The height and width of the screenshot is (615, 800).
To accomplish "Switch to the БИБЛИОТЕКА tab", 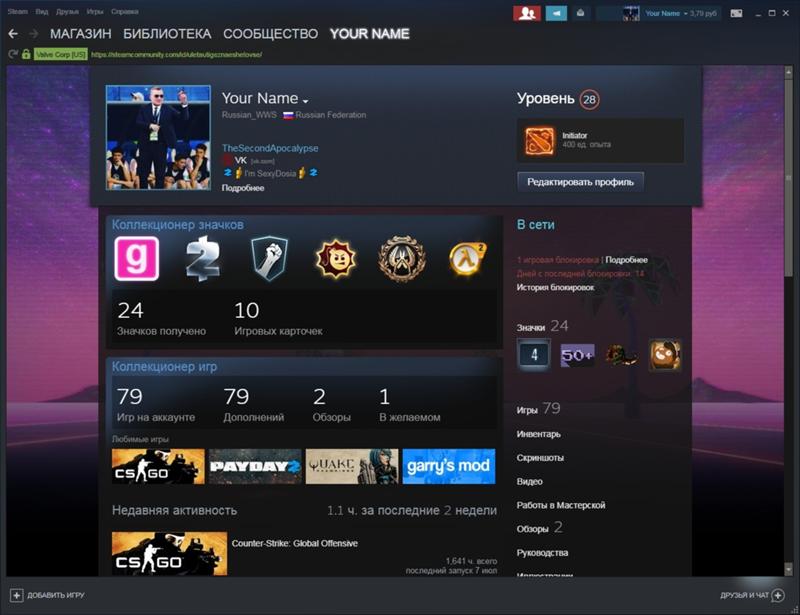I will pyautogui.click(x=167, y=34).
